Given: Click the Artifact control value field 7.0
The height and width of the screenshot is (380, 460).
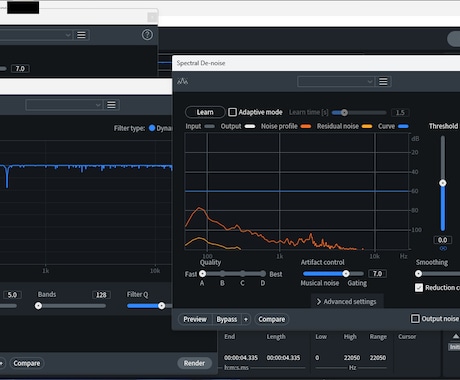Looking at the screenshot, I should click(377, 274).
